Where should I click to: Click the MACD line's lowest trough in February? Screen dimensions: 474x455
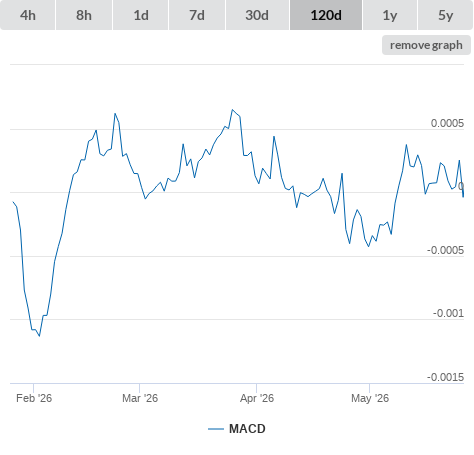(x=39, y=336)
